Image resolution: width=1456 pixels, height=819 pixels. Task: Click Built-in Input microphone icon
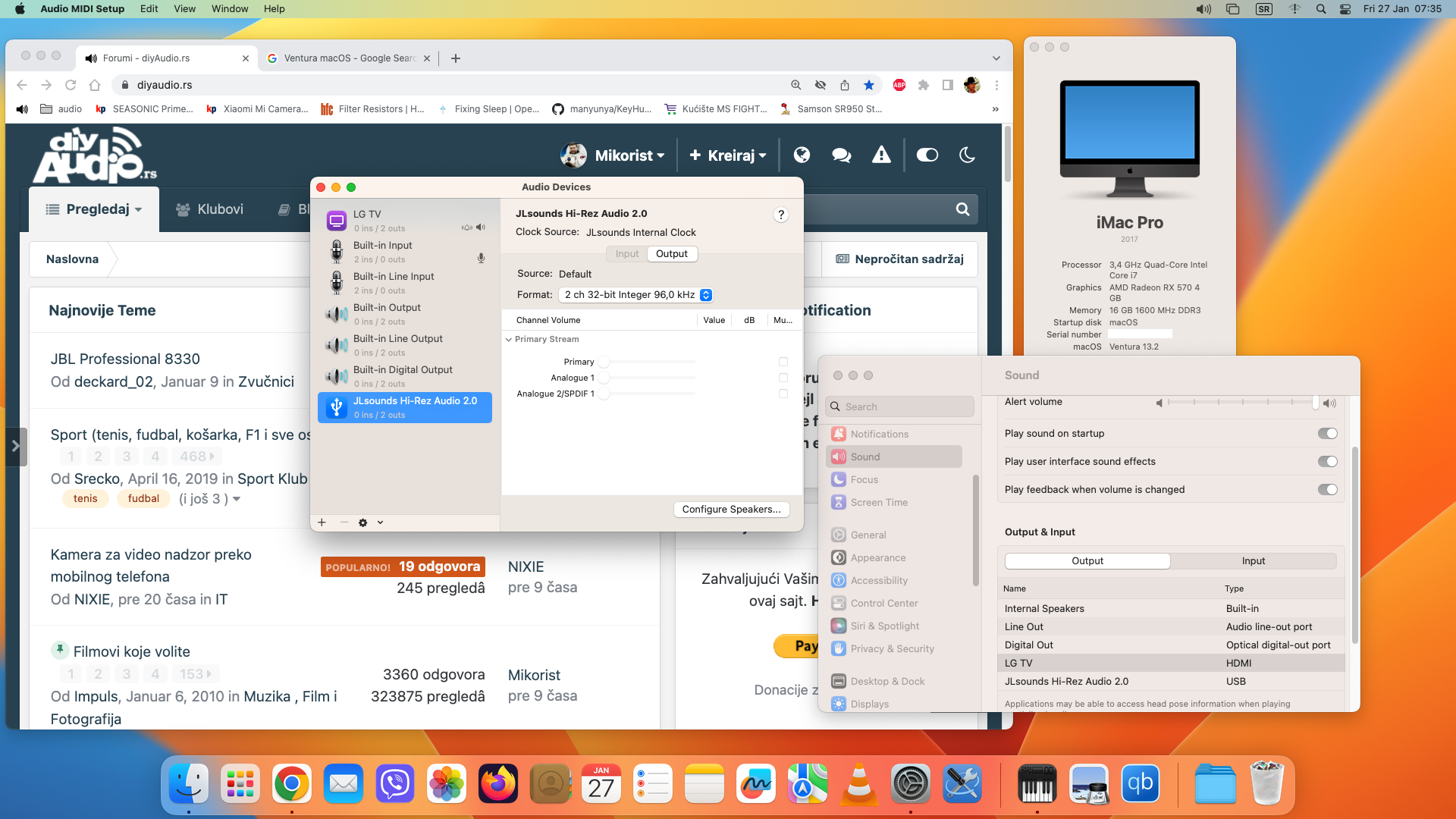337,252
